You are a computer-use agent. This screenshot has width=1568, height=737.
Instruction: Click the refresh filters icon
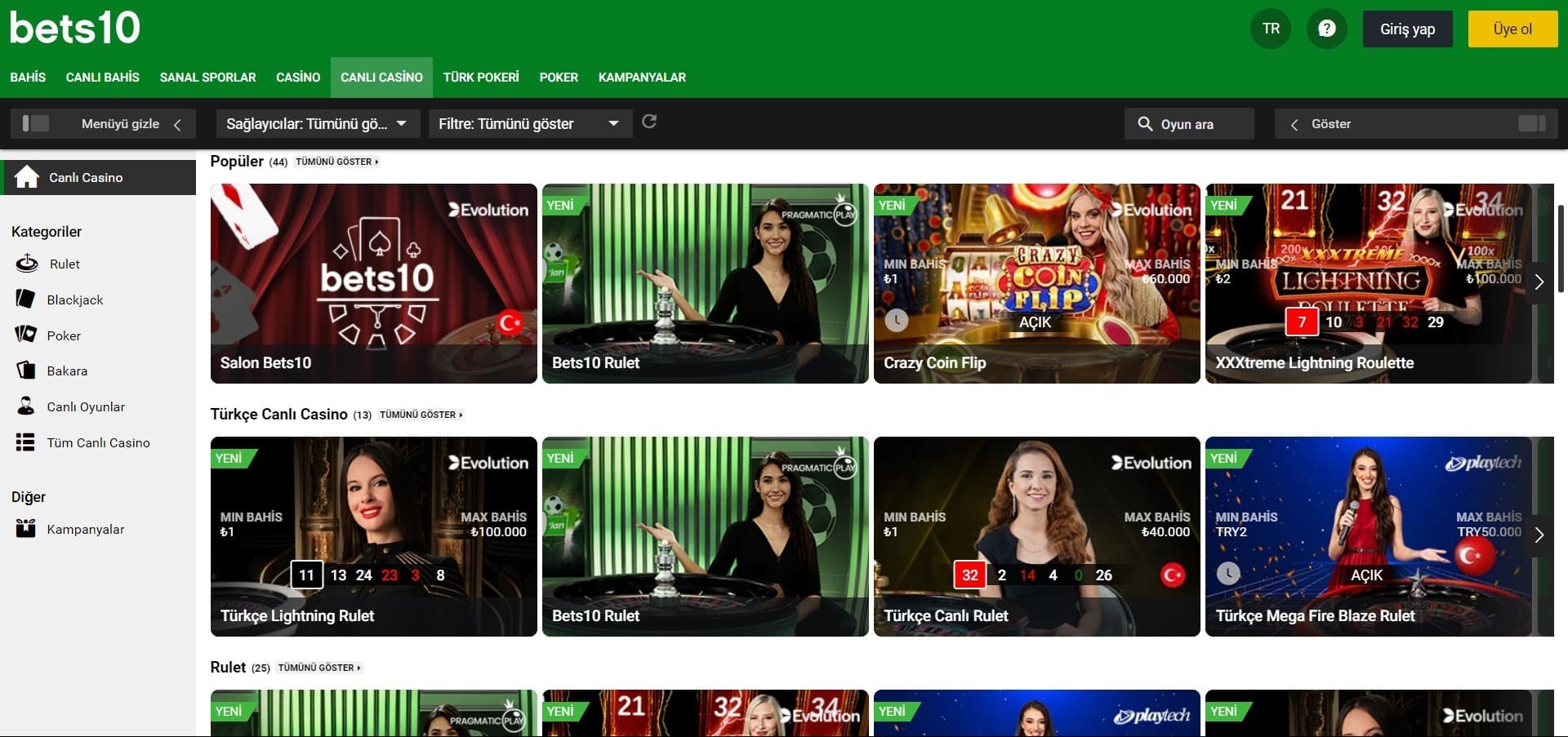[x=649, y=122]
